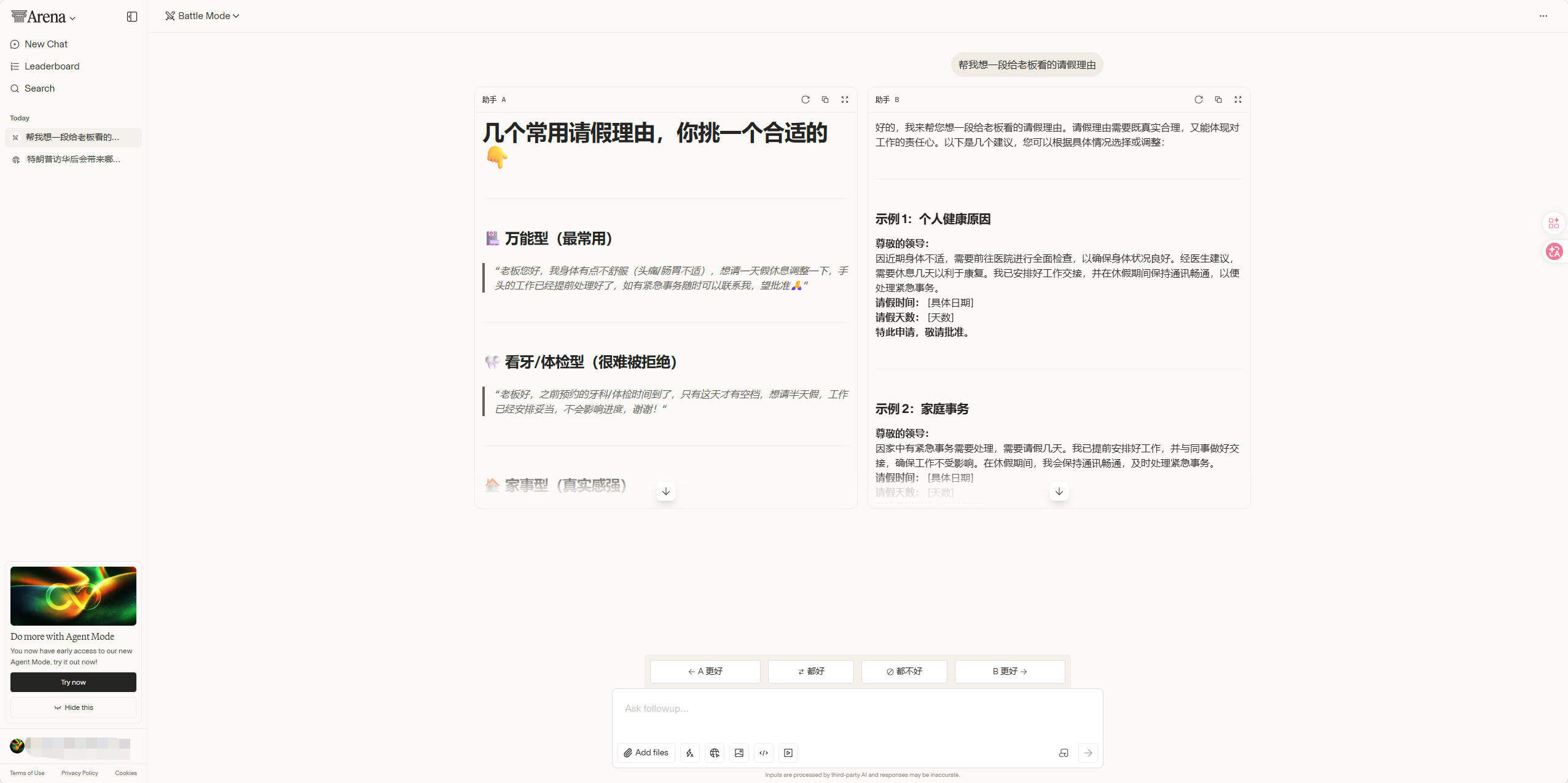Vote "A 更好"
The width and height of the screenshot is (1568, 783).
pyautogui.click(x=705, y=671)
